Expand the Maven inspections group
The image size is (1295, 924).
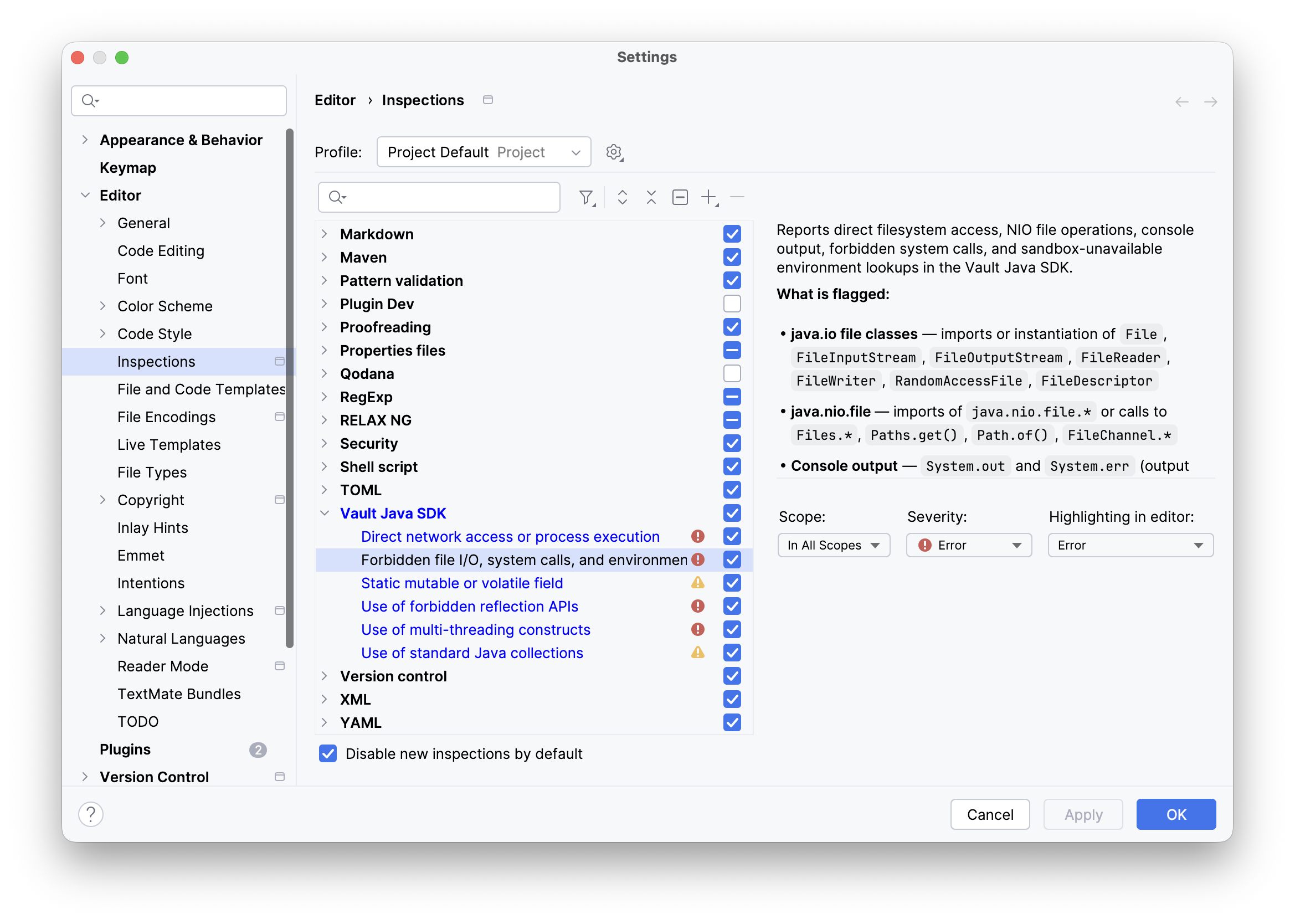tap(325, 257)
